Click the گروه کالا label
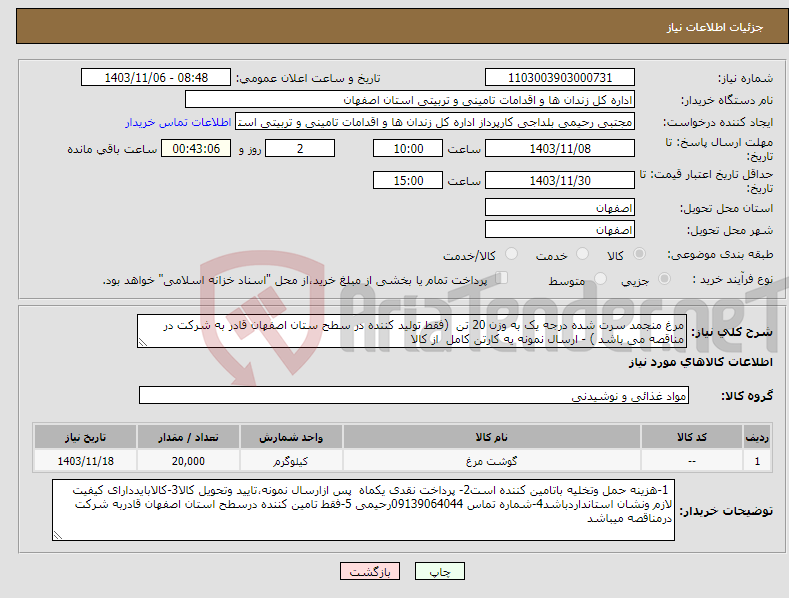Screen dimensions: 789x598 tap(747, 396)
